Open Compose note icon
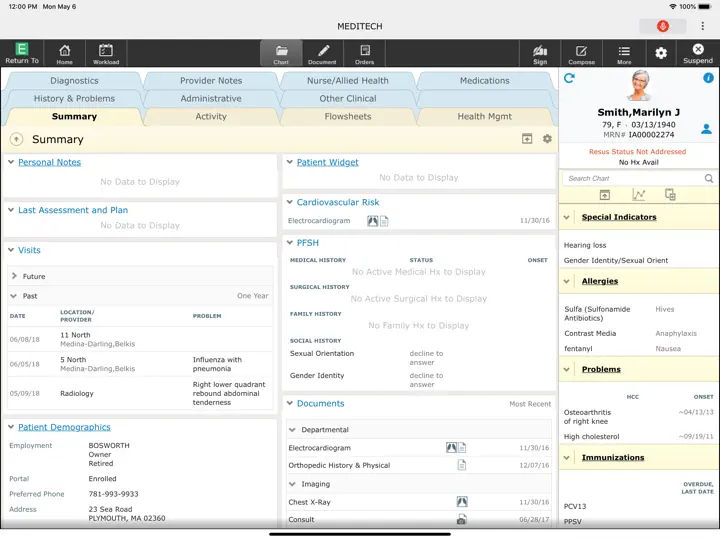The image size is (720, 540). click(x=581, y=54)
